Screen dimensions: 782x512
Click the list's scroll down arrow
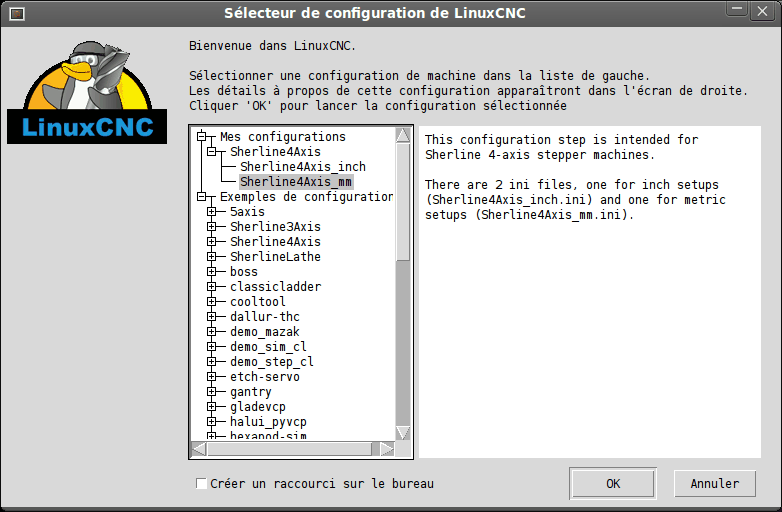tap(403, 432)
